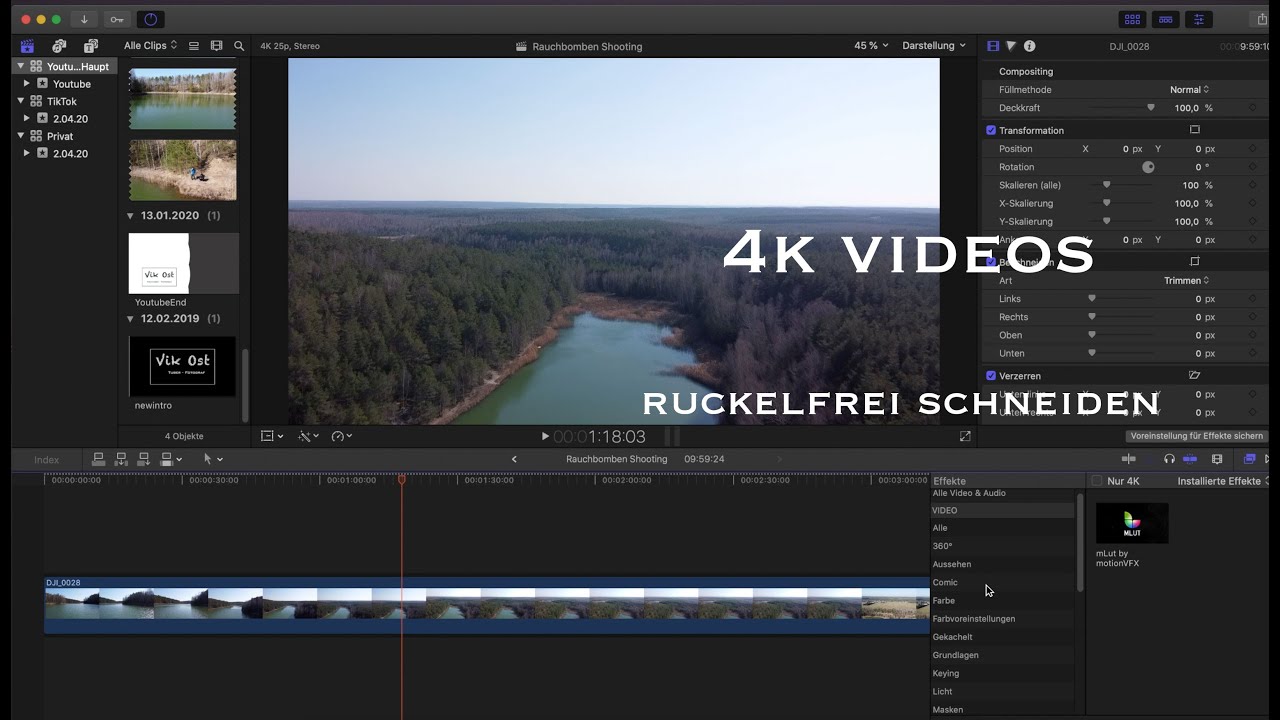Select the mLut by motionVFX effect thumbnail

pos(1132,523)
